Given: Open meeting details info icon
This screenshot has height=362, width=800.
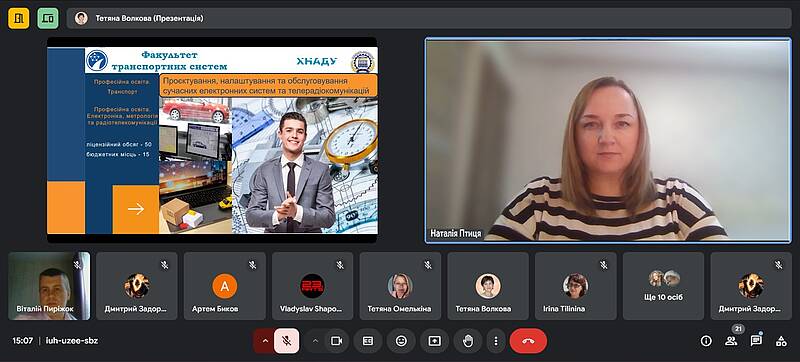Looking at the screenshot, I should click(x=706, y=341).
